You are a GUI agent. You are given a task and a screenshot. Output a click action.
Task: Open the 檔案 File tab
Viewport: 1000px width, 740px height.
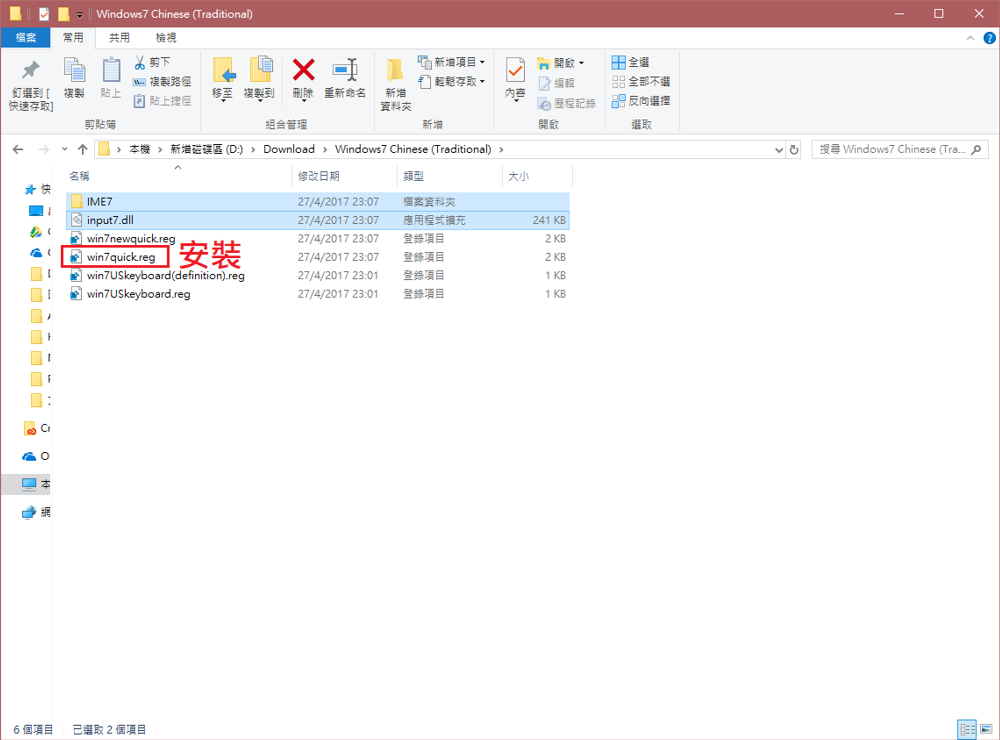26,38
